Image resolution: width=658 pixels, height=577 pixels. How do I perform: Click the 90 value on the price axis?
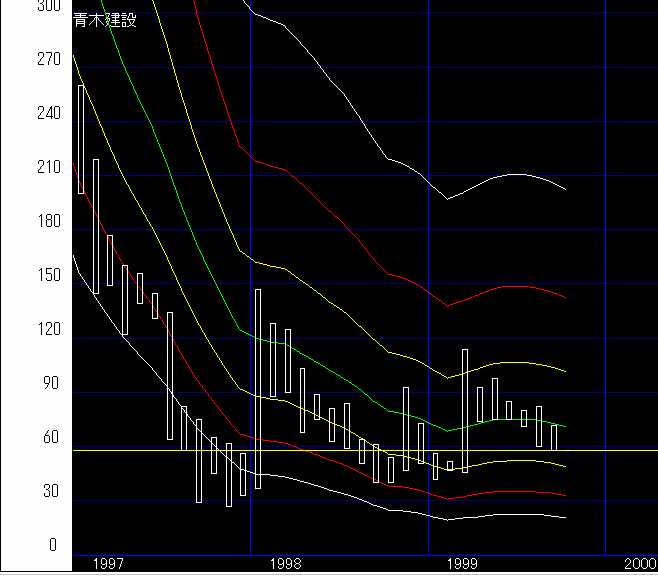tap(46, 384)
